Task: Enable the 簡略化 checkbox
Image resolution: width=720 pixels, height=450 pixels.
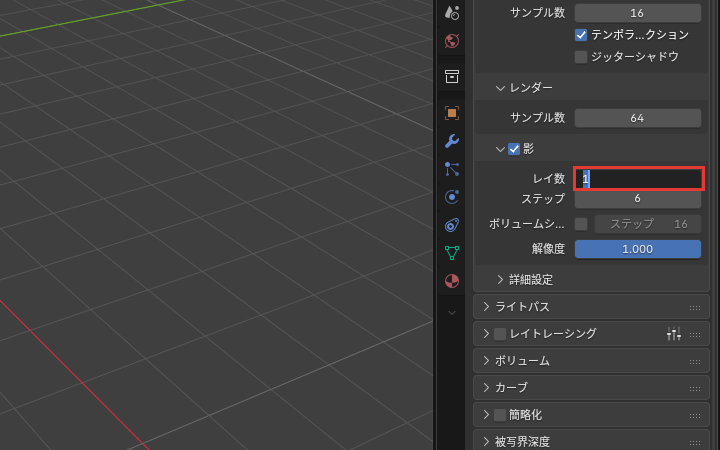Action: coord(500,415)
